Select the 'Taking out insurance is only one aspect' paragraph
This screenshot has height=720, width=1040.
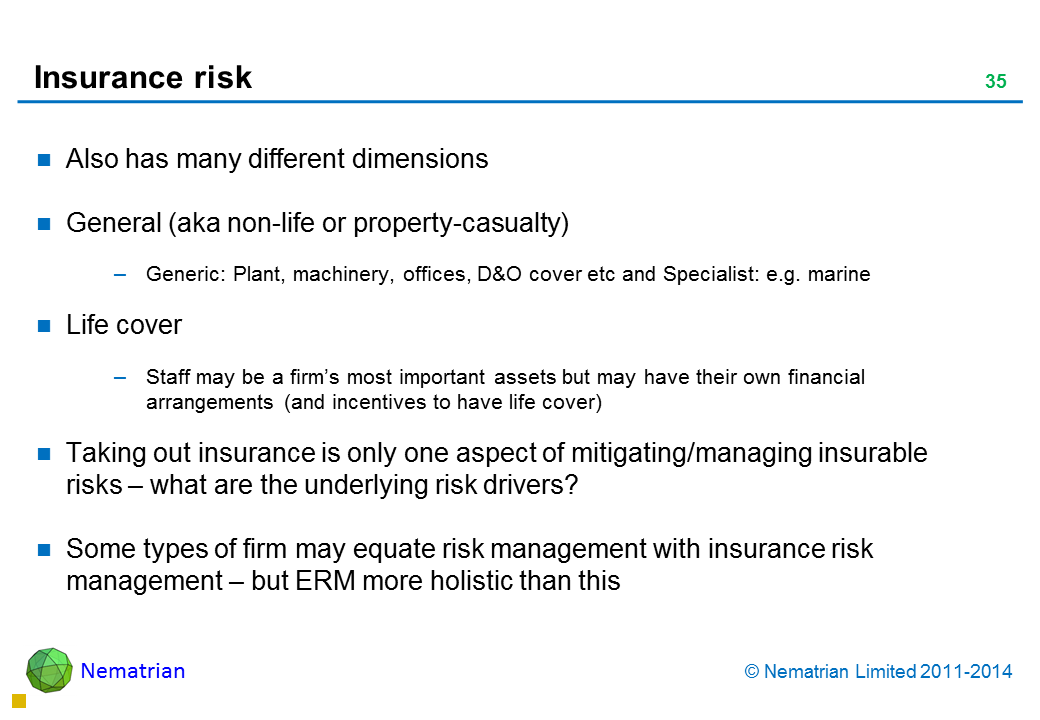pos(496,467)
